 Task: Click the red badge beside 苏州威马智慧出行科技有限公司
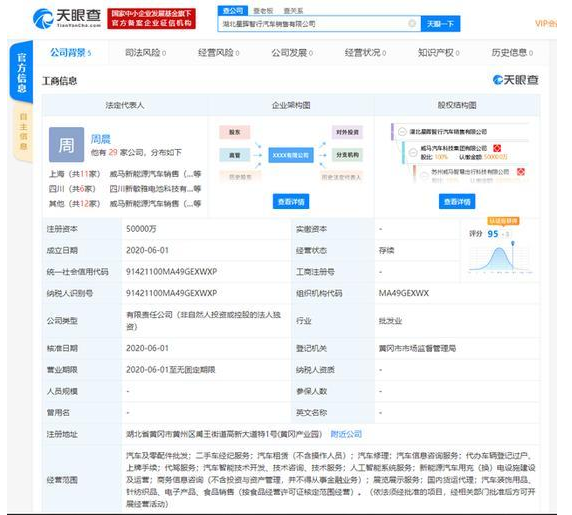coord(521,171)
